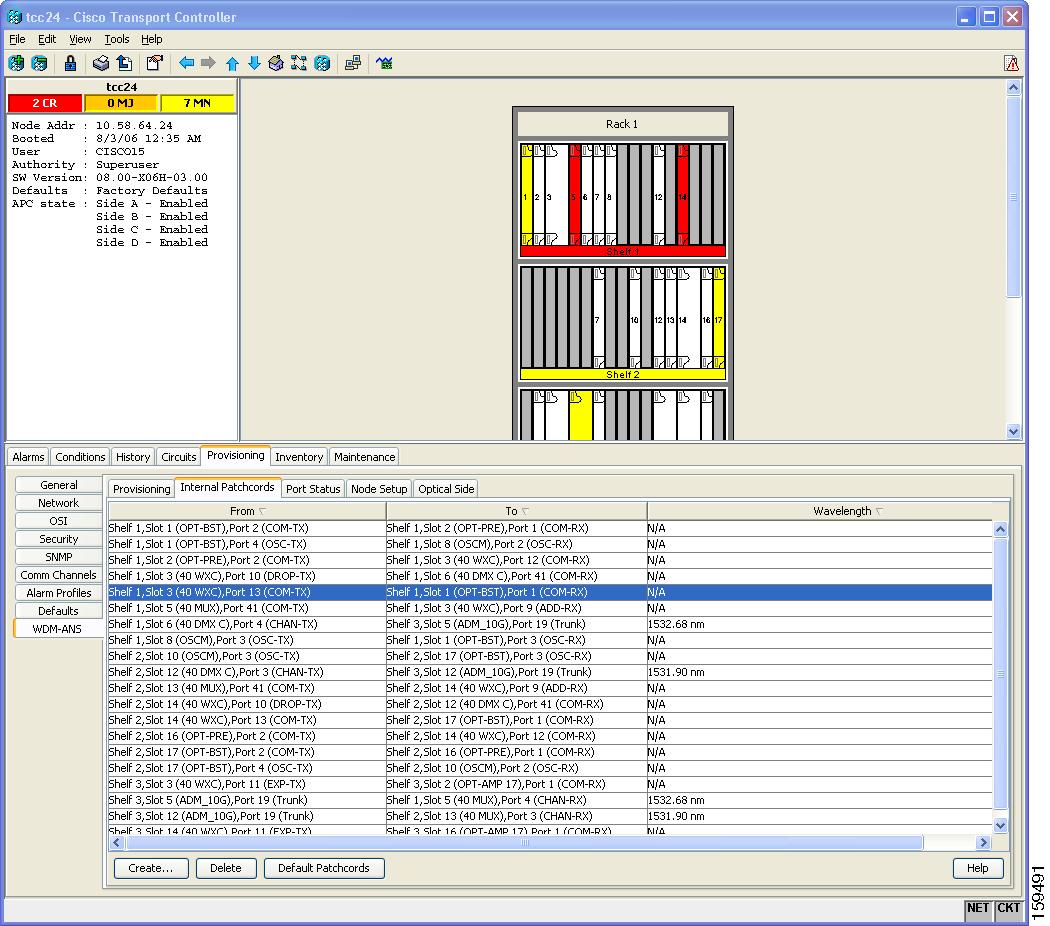Click the Create... button
The width and height of the screenshot is (1050, 926).
tap(151, 868)
